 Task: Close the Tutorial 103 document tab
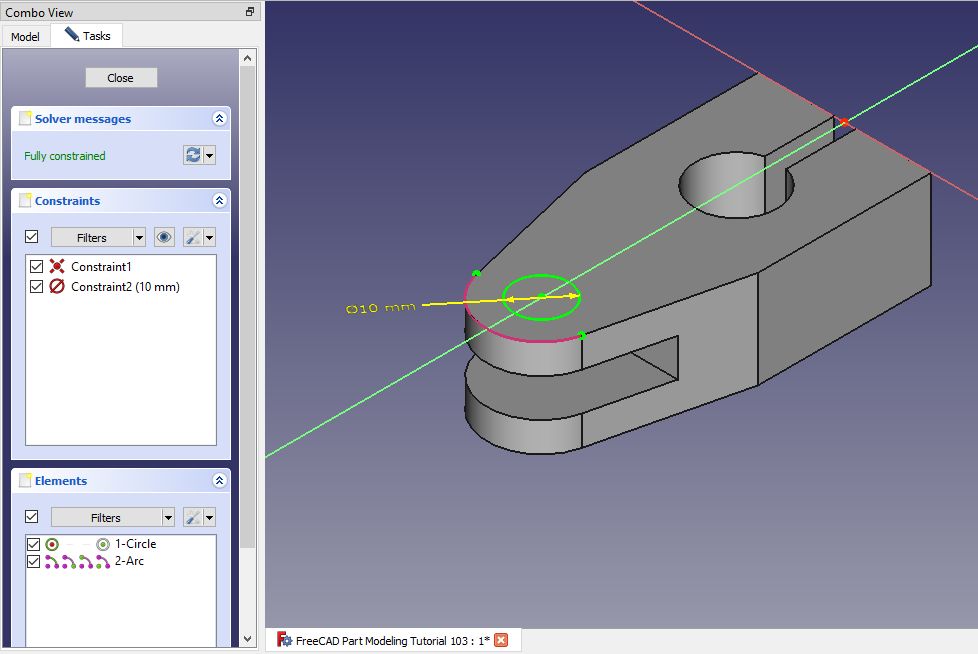tap(501, 640)
